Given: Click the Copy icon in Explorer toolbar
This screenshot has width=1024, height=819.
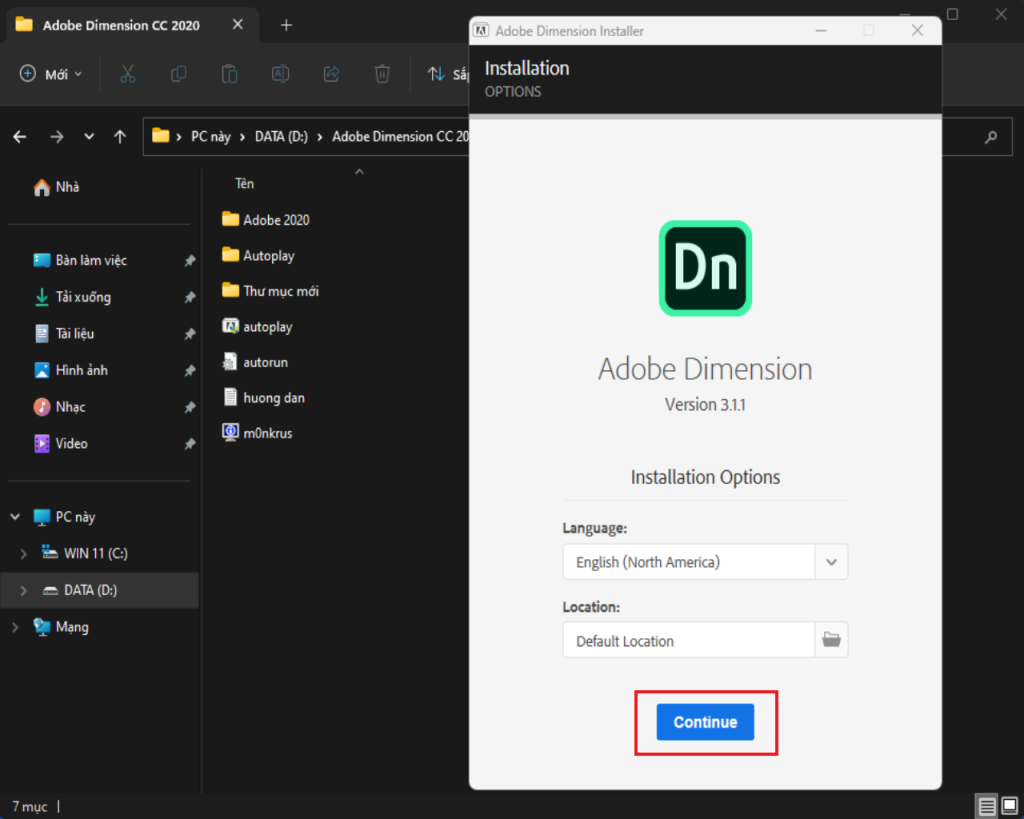Looking at the screenshot, I should point(178,74).
